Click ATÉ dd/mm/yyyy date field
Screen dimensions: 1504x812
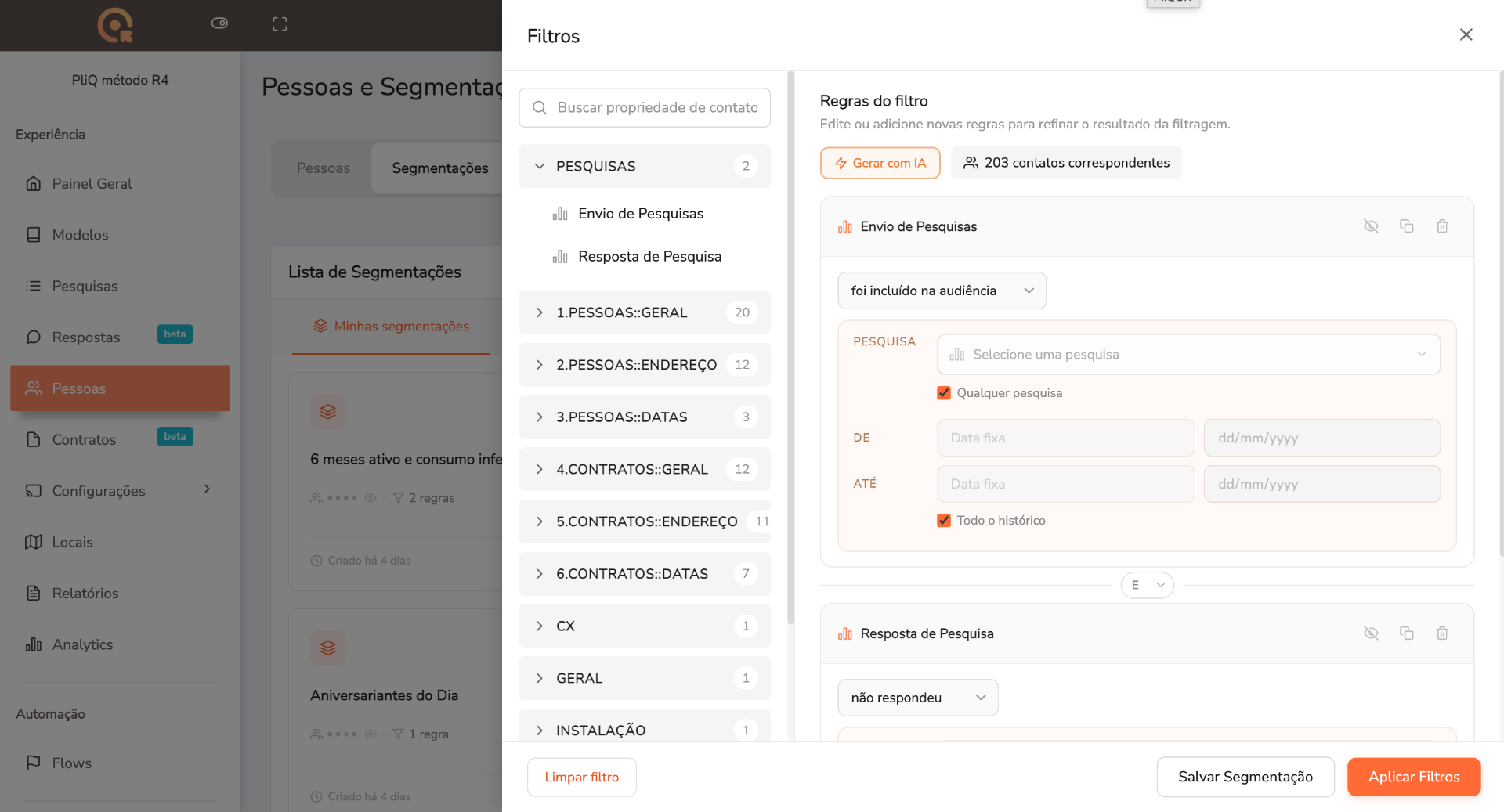click(1321, 484)
